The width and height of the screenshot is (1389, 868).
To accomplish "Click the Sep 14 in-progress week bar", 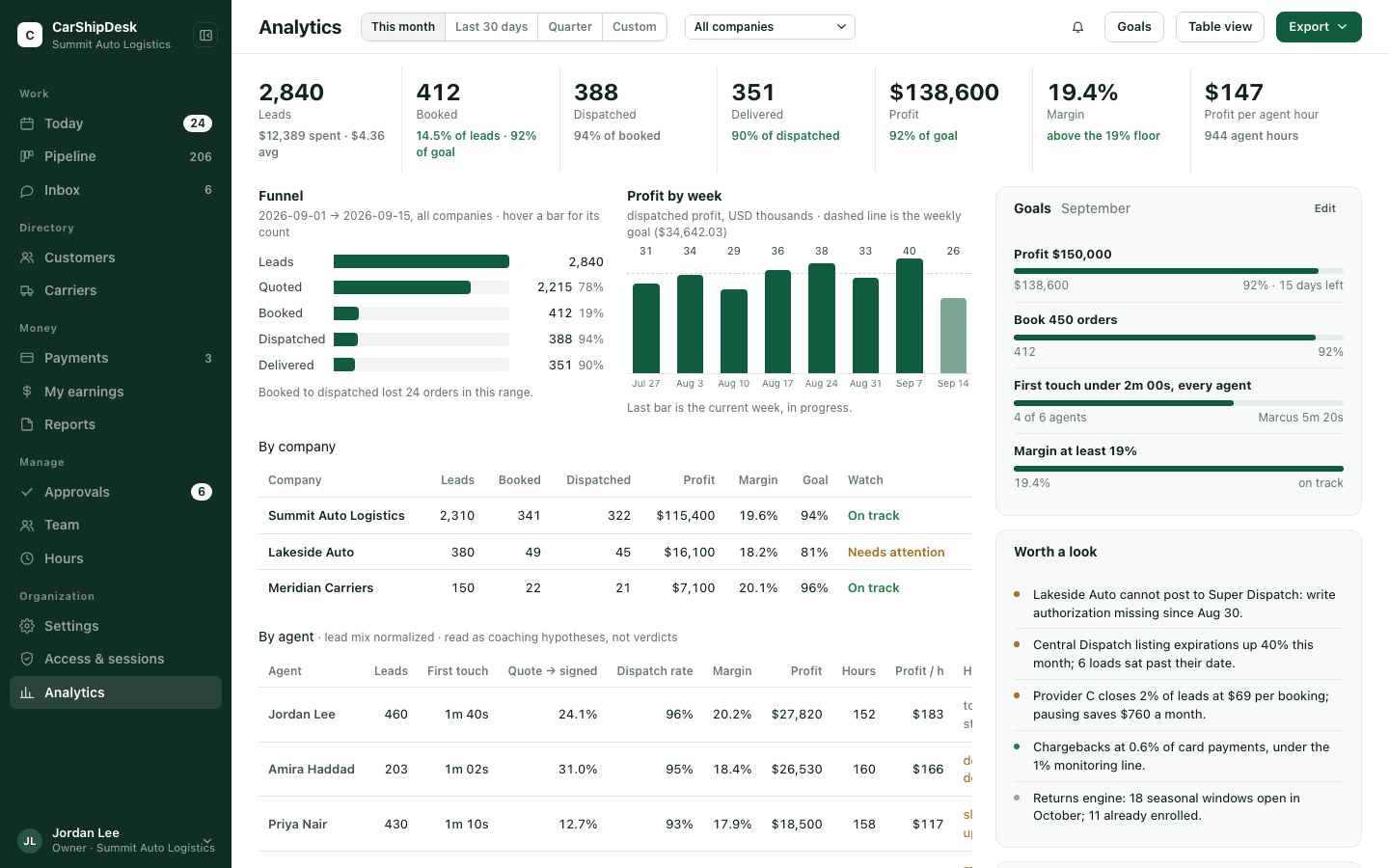I will click(x=953, y=336).
